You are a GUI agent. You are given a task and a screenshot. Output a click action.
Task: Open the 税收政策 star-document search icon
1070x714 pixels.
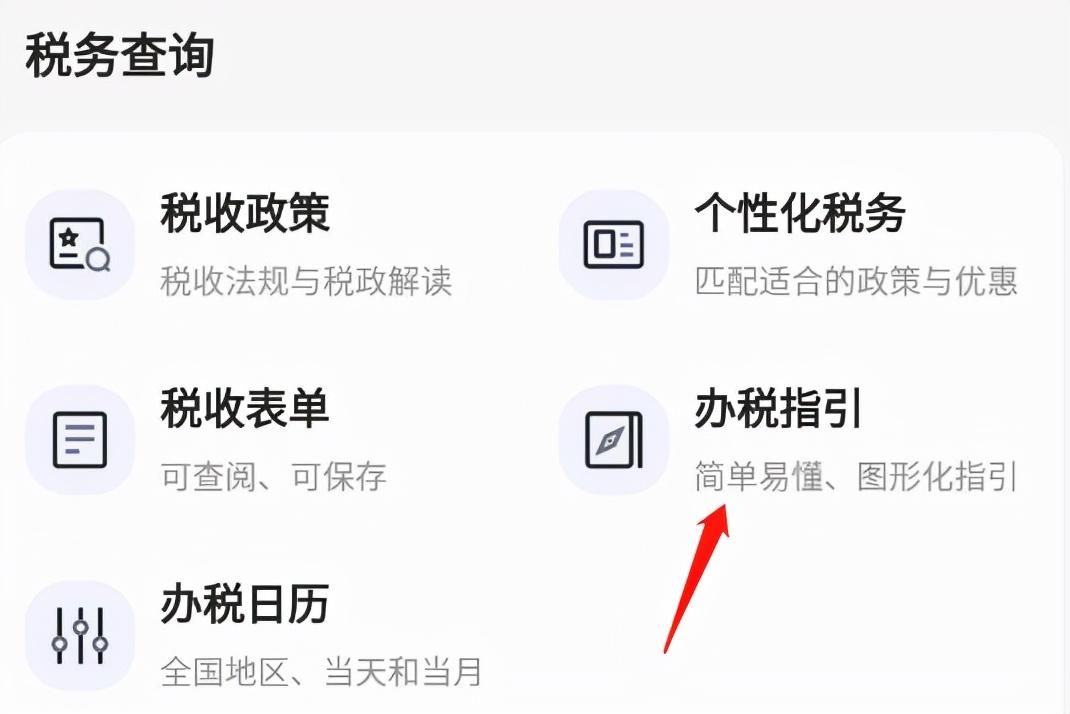click(x=80, y=244)
